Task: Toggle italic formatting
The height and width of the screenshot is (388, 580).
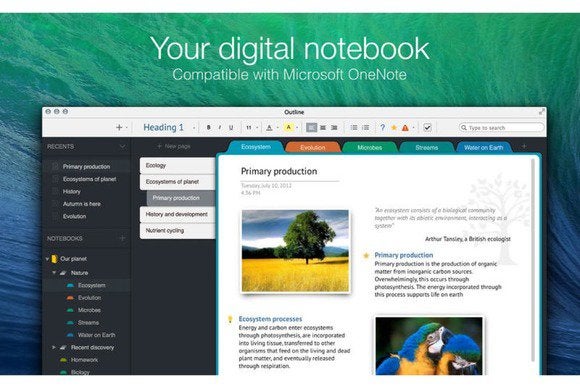Action: [220, 128]
